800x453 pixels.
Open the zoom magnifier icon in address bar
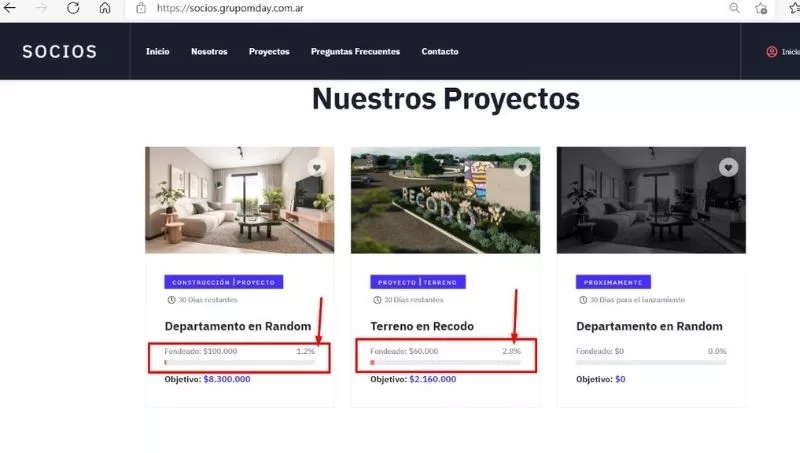click(735, 8)
